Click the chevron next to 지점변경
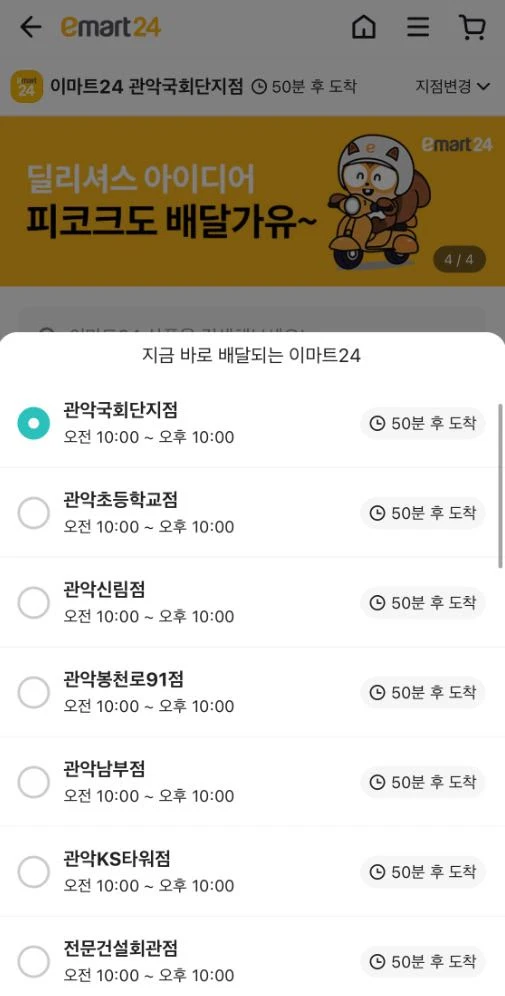Screen dimensions: 505x996 (484, 86)
